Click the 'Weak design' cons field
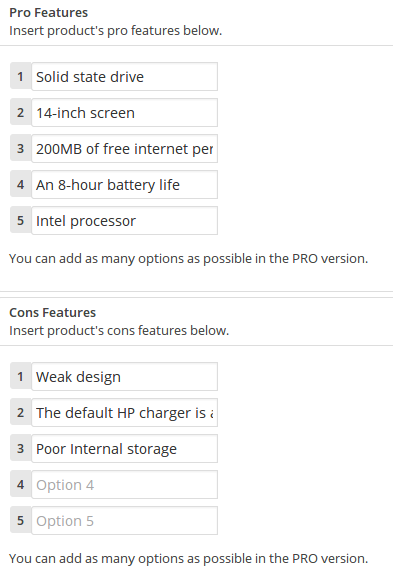The height and width of the screenshot is (574, 393). [x=124, y=376]
